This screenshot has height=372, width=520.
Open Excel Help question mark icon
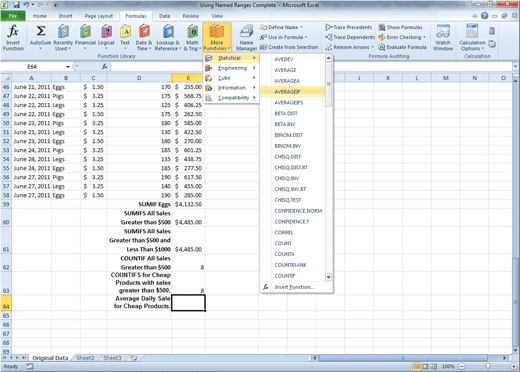tap(485, 16)
